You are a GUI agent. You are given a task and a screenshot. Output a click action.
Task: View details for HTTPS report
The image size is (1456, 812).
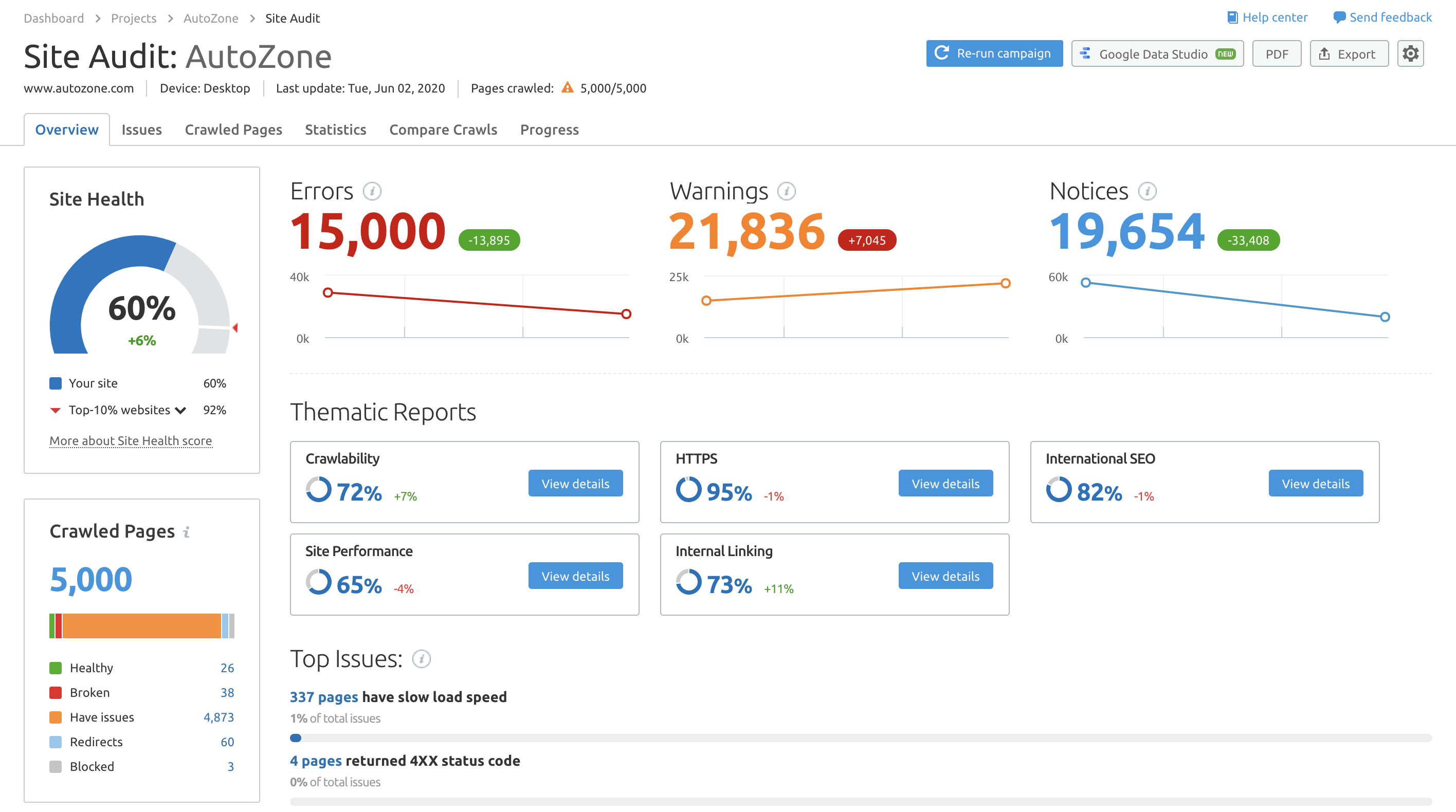pos(945,484)
